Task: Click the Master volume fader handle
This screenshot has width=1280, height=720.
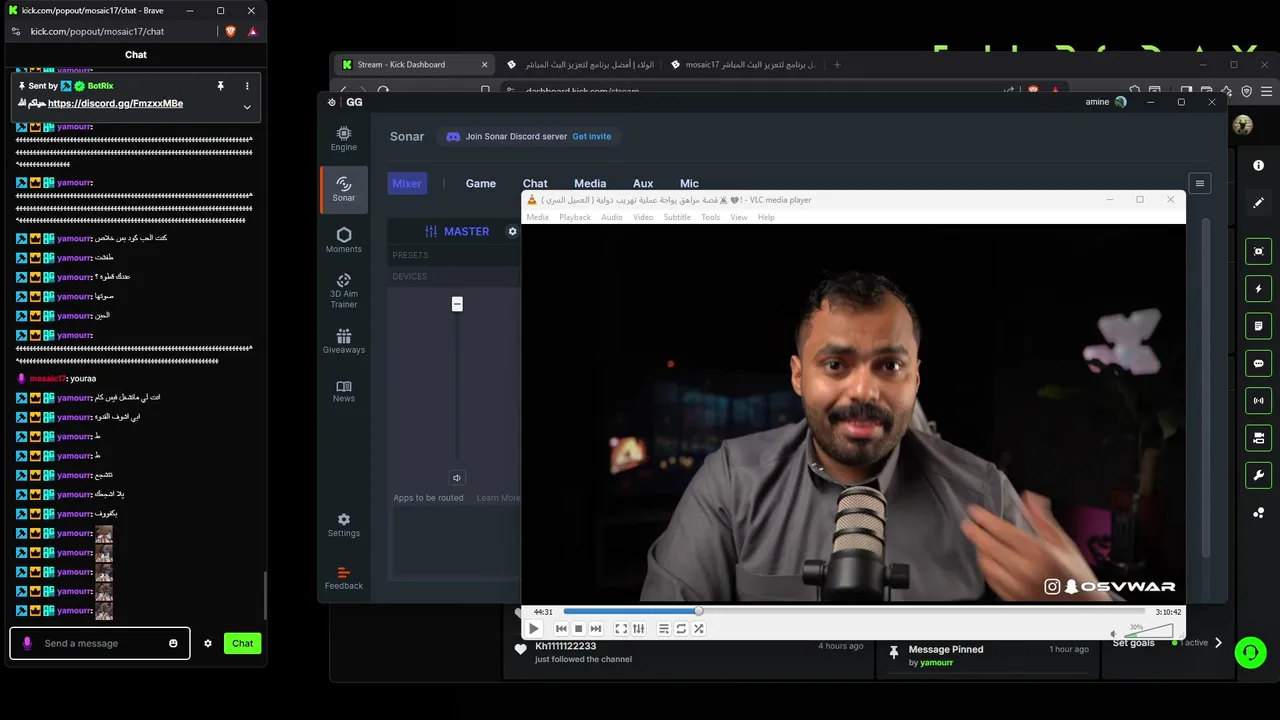Action: pyautogui.click(x=457, y=304)
